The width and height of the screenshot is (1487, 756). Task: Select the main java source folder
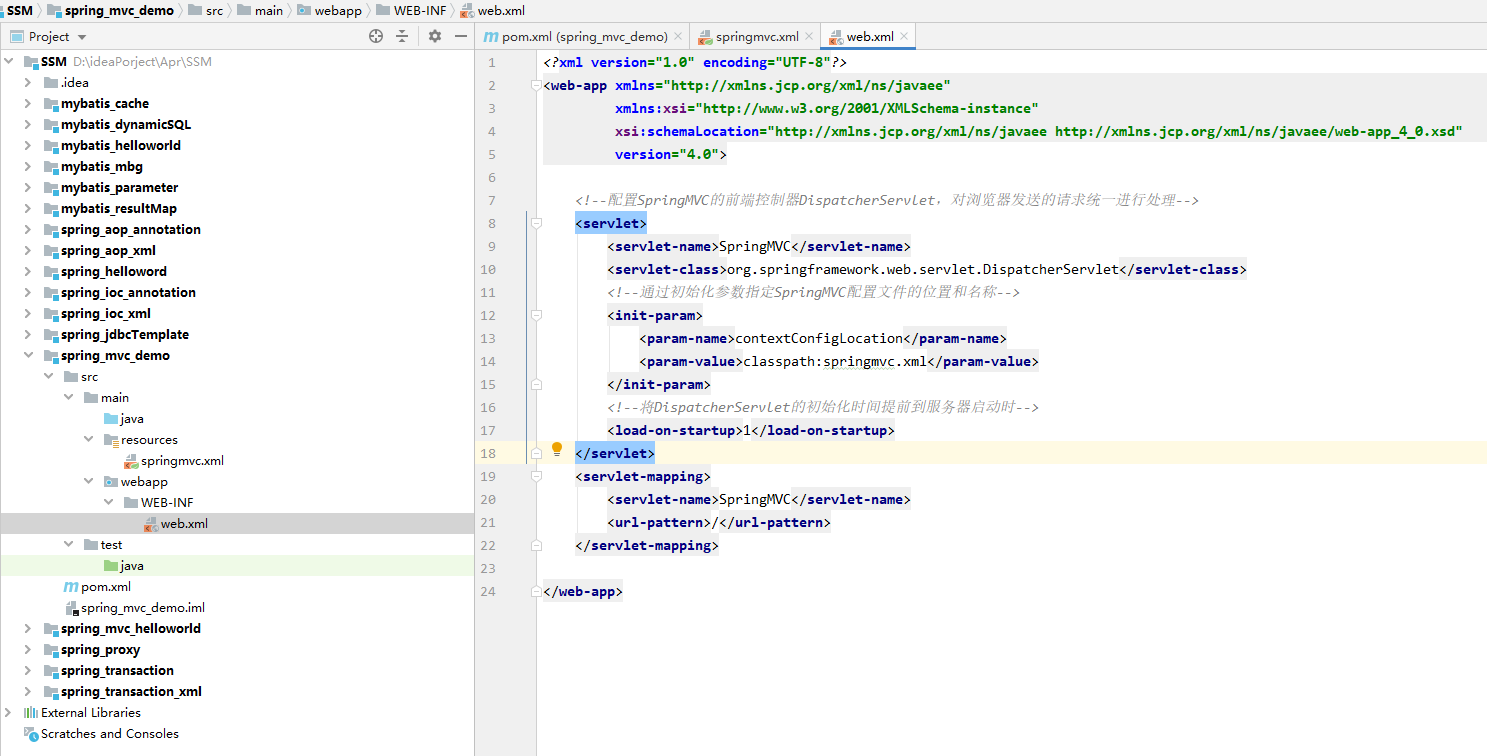click(124, 419)
